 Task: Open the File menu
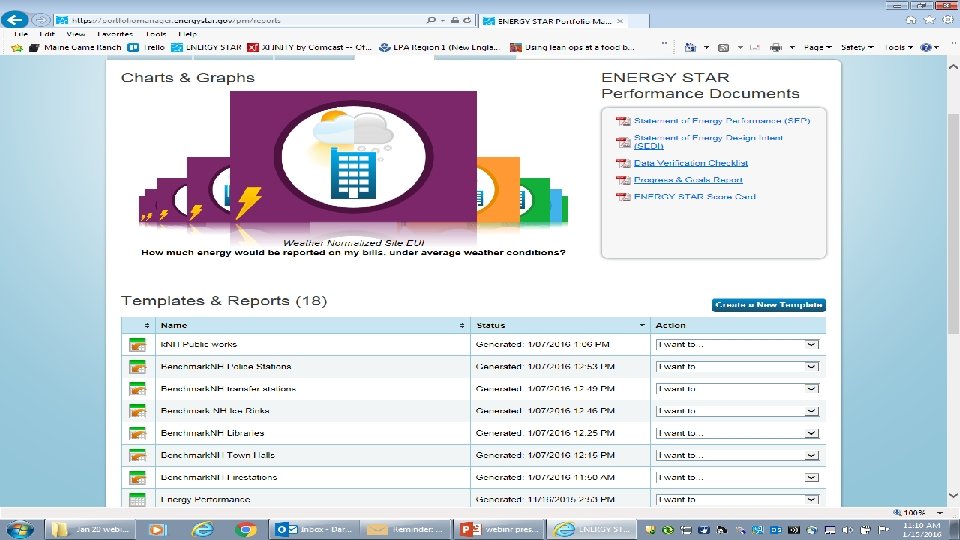click(x=21, y=34)
